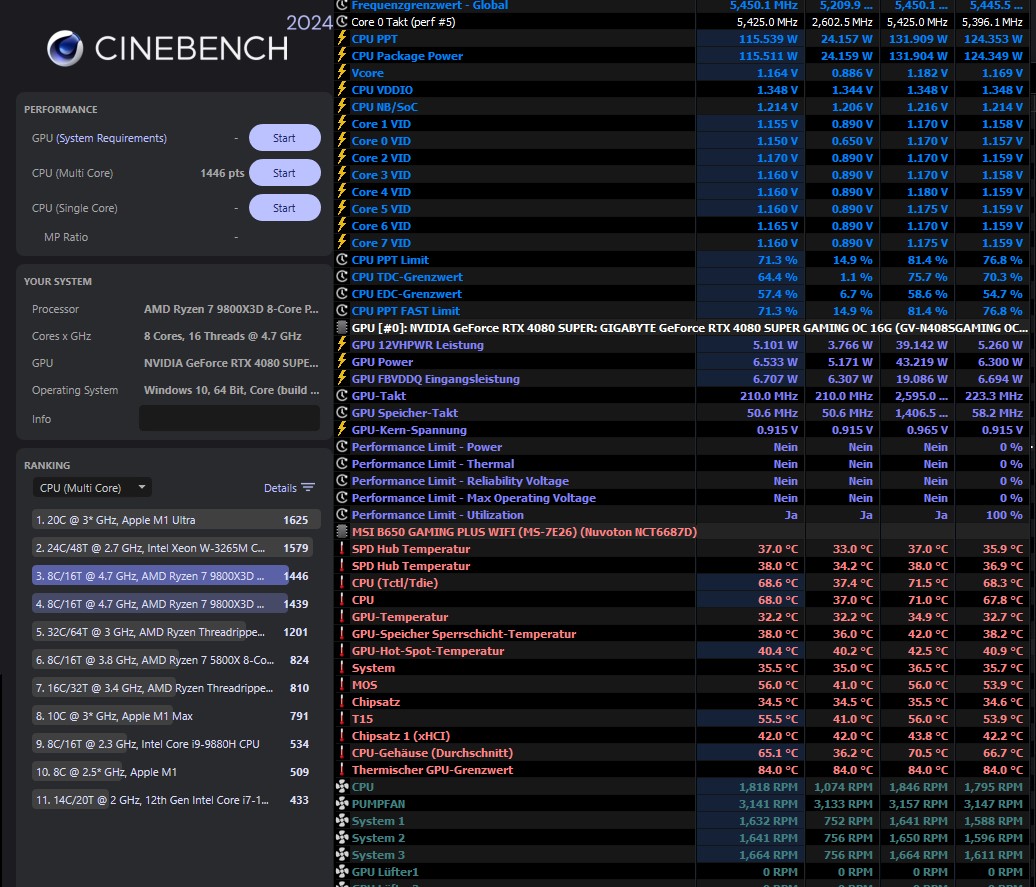Image resolution: width=1036 pixels, height=887 pixels.
Task: Start the GPU benchmark
Action: 284,137
